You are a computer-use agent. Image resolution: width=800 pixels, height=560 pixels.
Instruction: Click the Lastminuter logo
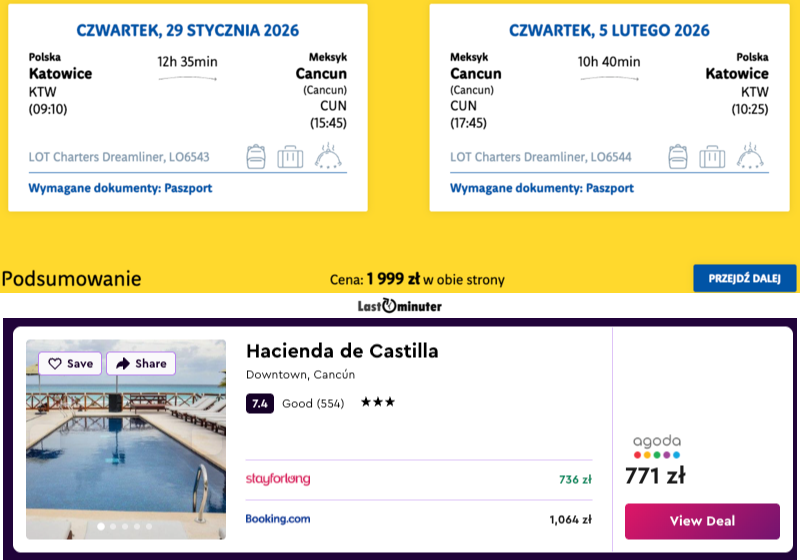[399, 306]
